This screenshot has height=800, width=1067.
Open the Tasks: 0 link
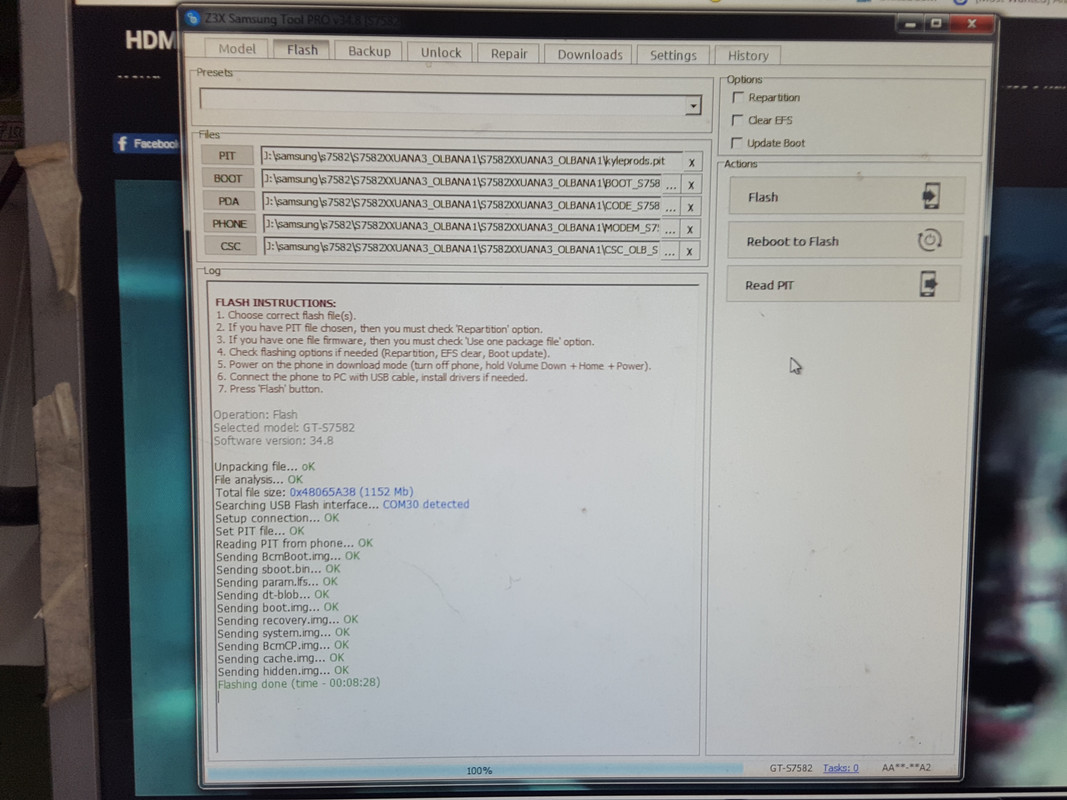click(840, 768)
